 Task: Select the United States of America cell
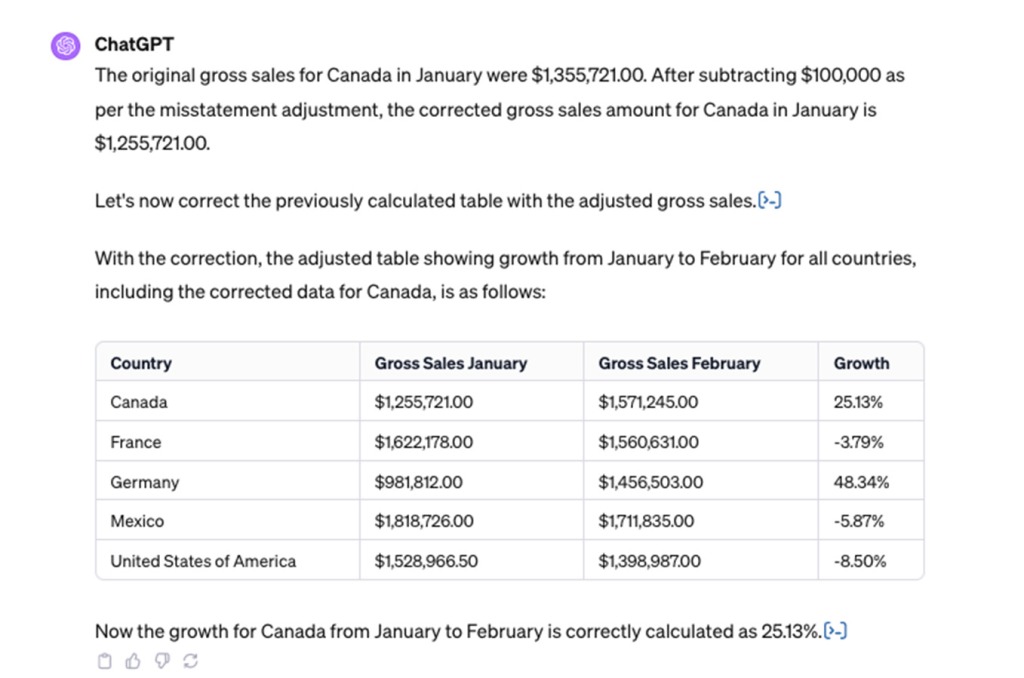[203, 561]
